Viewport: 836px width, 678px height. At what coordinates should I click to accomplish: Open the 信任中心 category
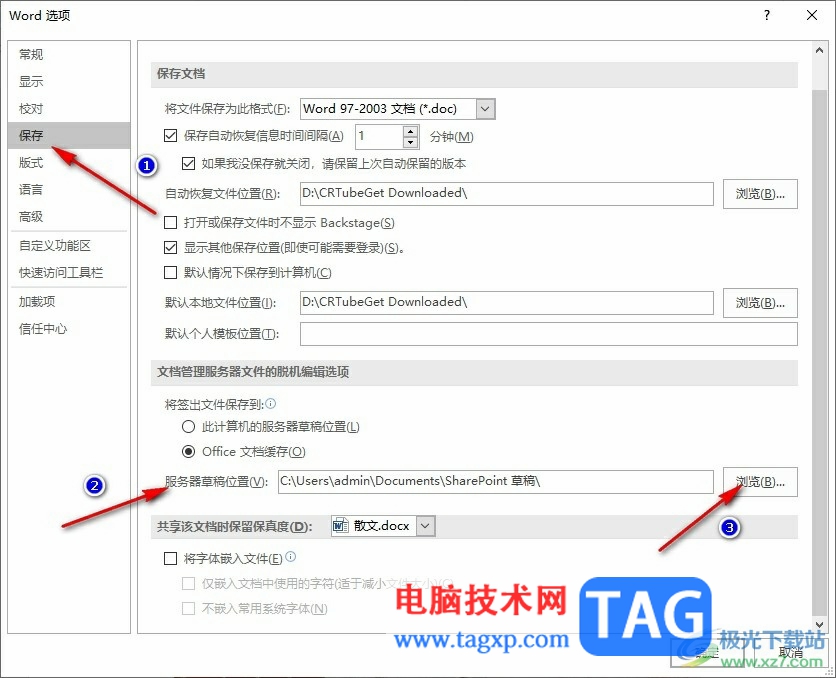tap(69, 329)
